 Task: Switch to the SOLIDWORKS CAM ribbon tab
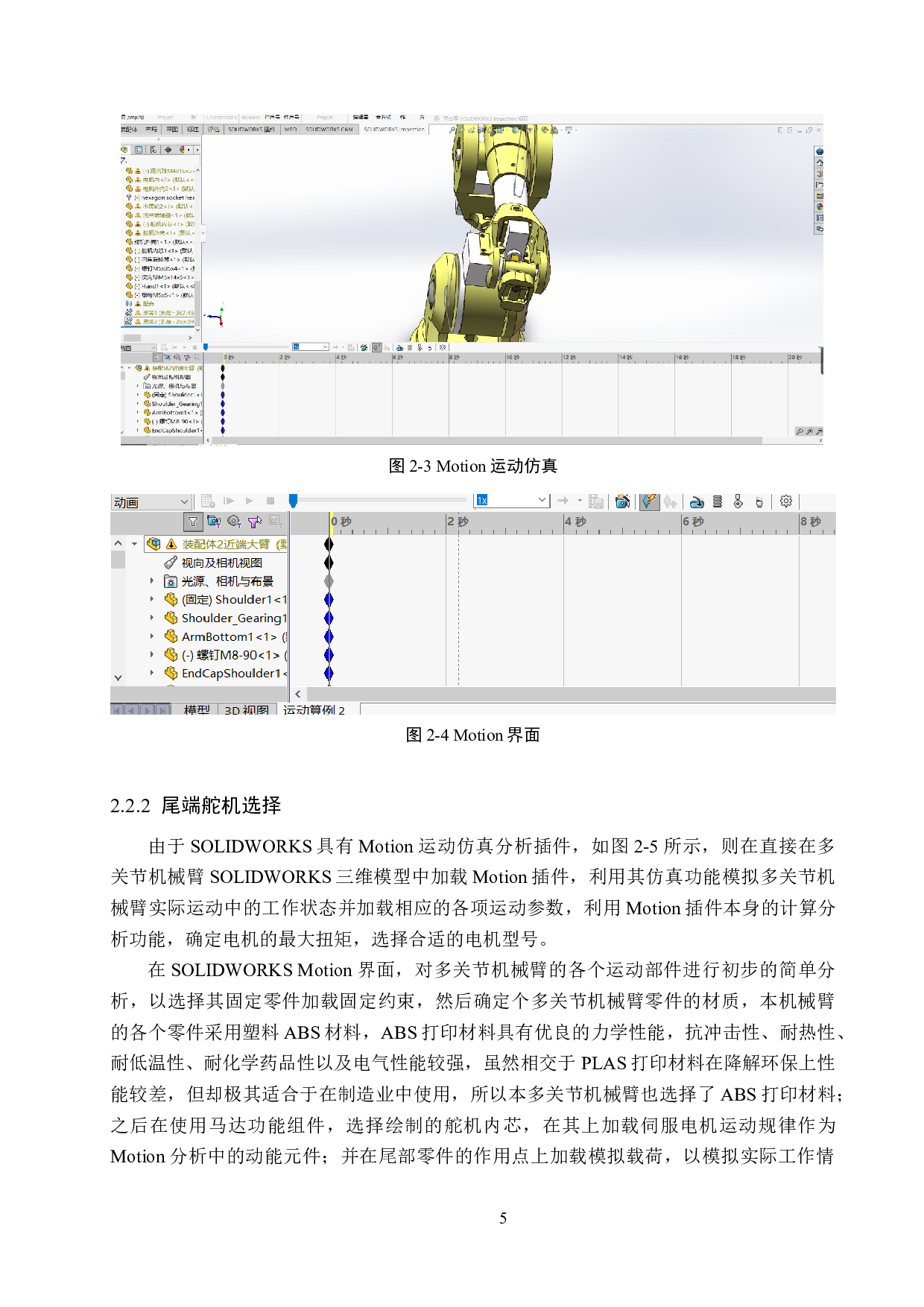[x=329, y=130]
